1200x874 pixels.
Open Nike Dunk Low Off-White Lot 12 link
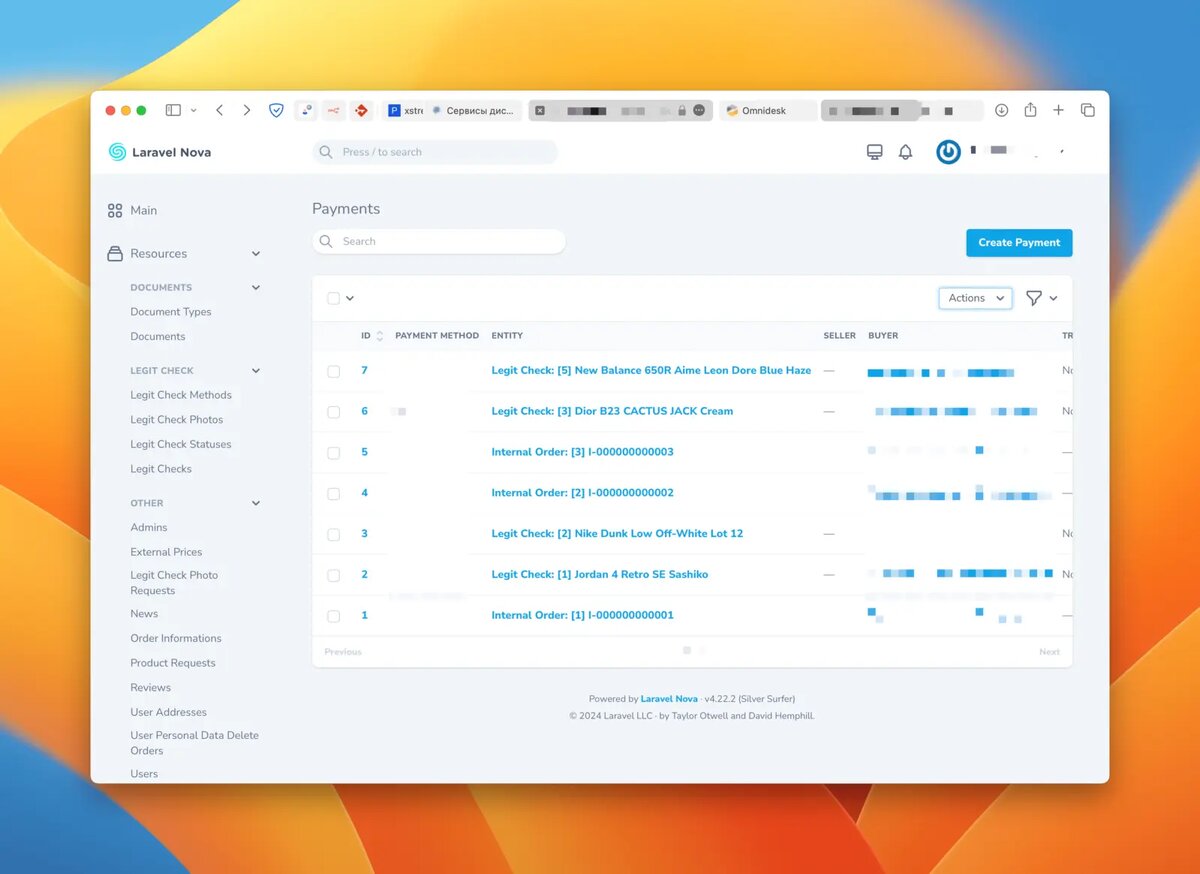(x=617, y=534)
